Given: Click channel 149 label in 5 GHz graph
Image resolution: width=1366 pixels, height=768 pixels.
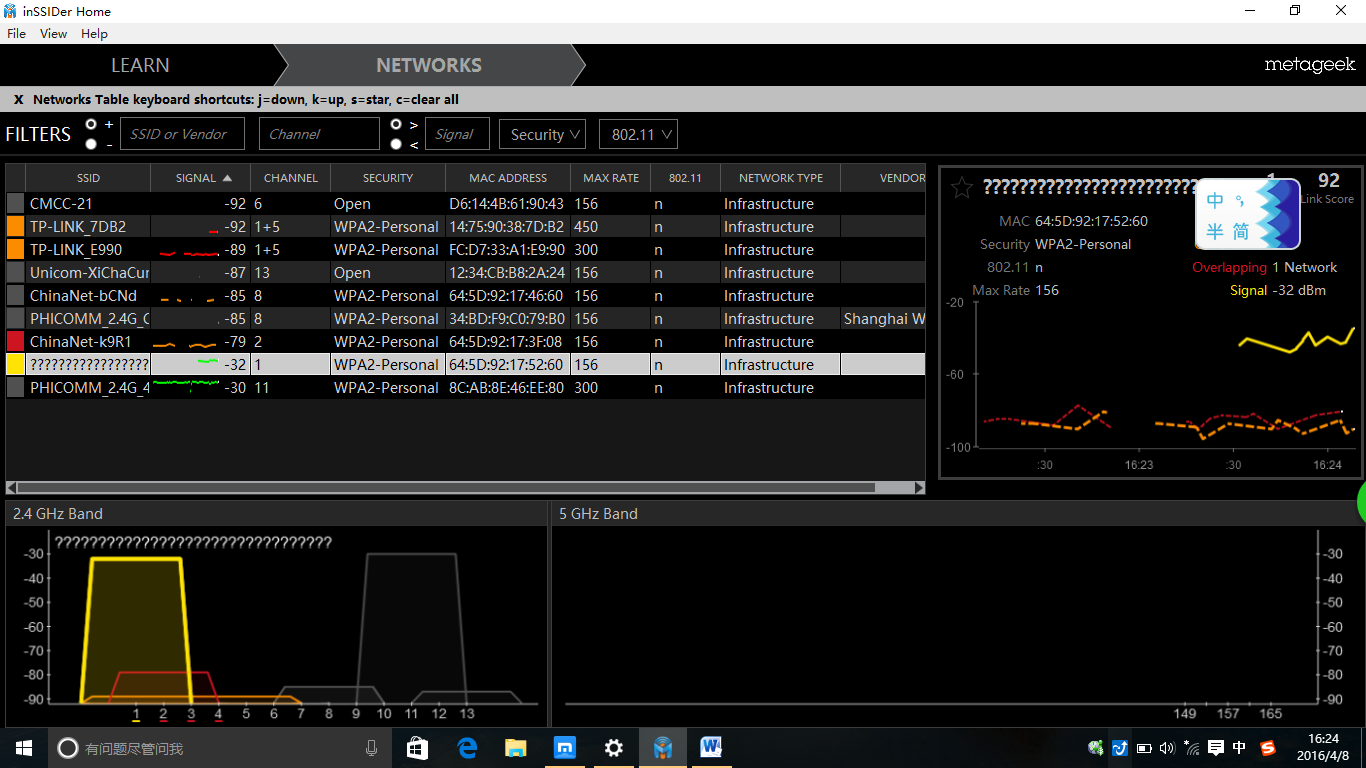Looking at the screenshot, I should (1185, 714).
